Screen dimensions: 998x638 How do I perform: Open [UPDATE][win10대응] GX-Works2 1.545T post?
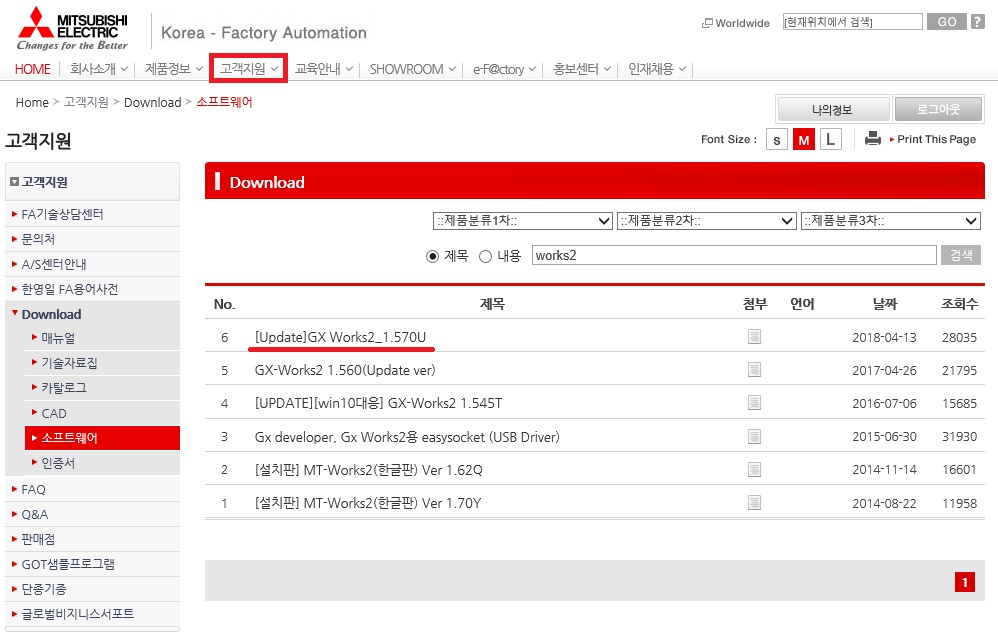[378, 403]
